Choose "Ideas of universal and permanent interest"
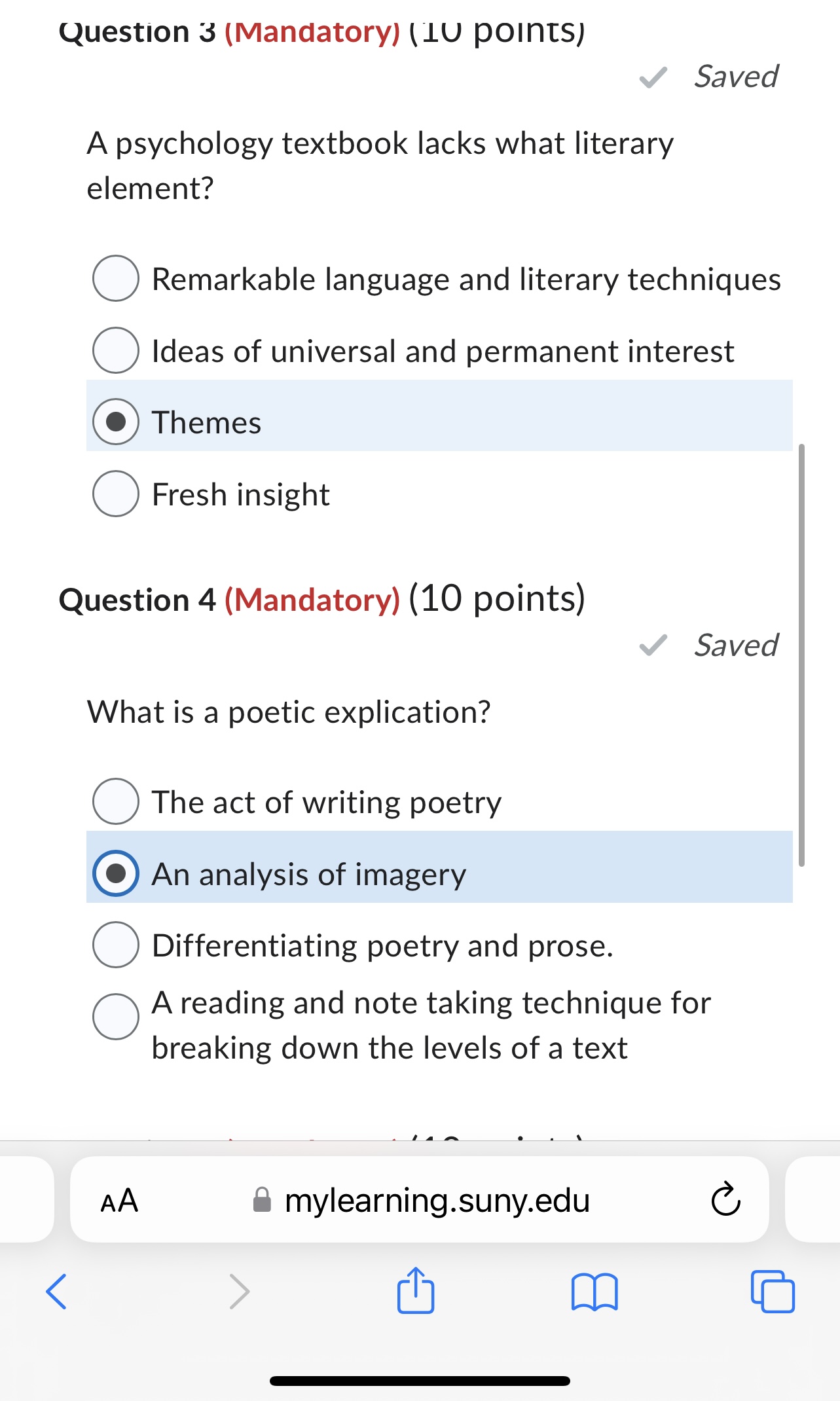Screen dimensions: 840x1401 tap(116, 350)
